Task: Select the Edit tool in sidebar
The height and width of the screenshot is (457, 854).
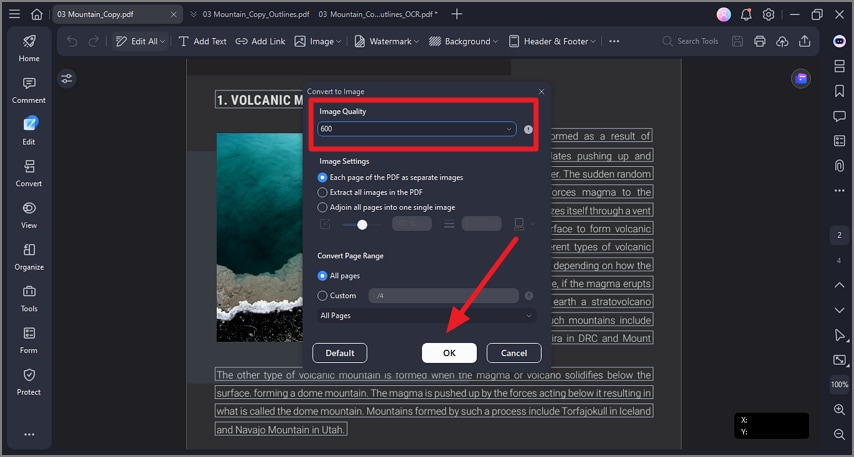Action: coord(29,131)
